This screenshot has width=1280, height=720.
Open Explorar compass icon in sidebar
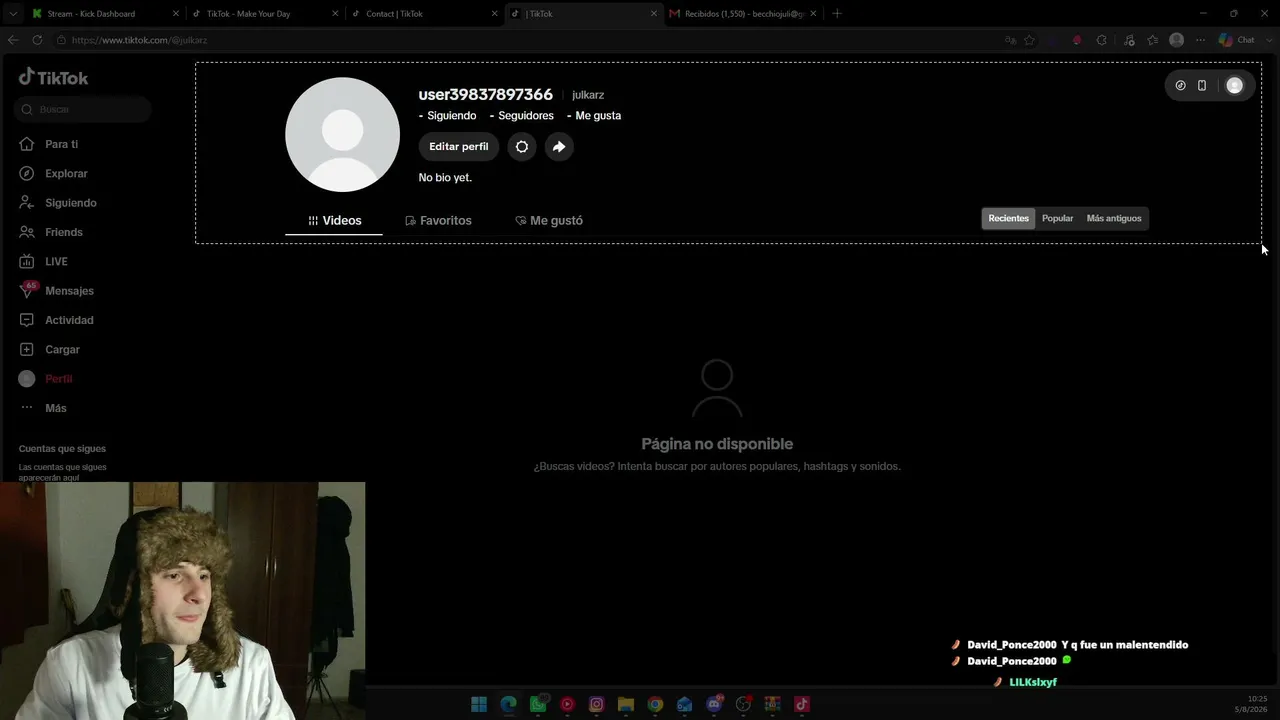pos(27,173)
